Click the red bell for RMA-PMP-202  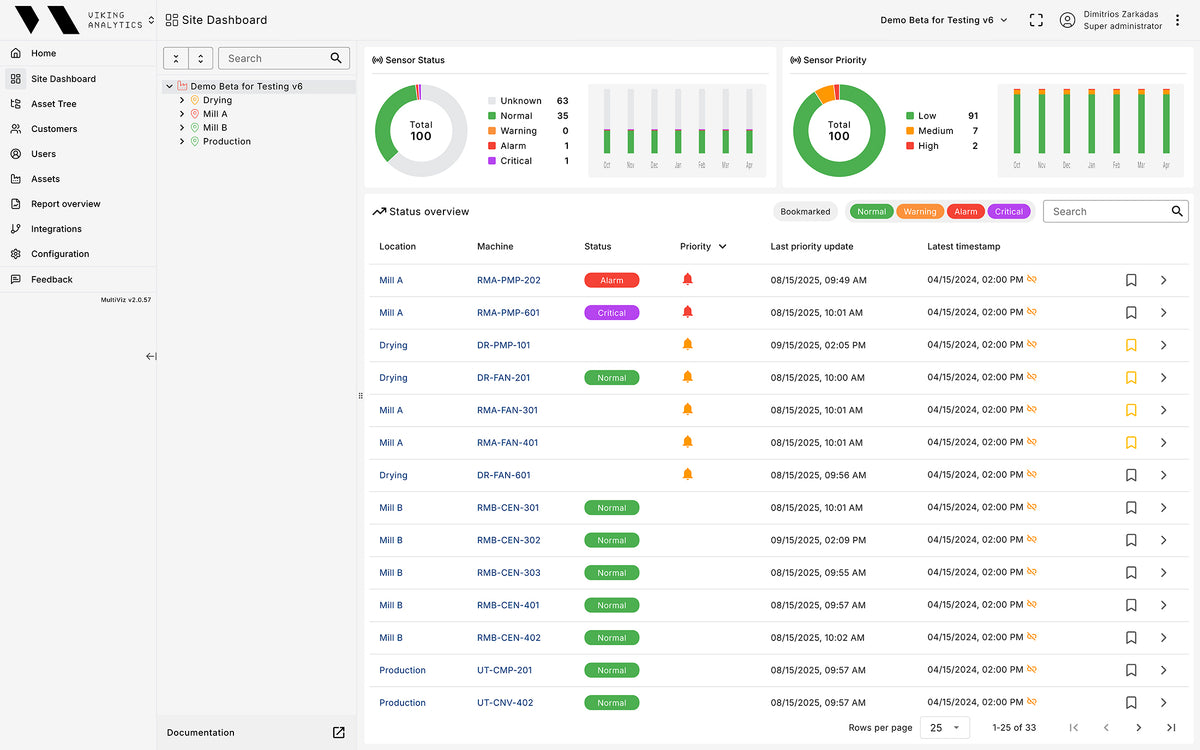coord(687,279)
